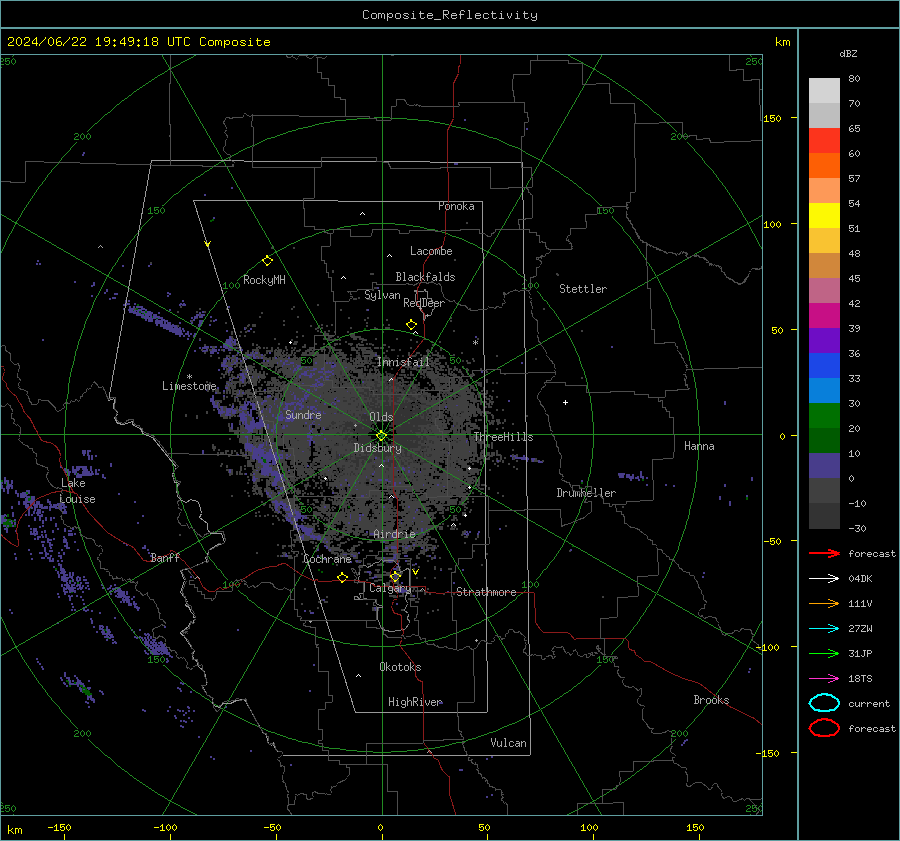This screenshot has height=841, width=900.
Task: Click the RockyMH label
Action: [264, 280]
